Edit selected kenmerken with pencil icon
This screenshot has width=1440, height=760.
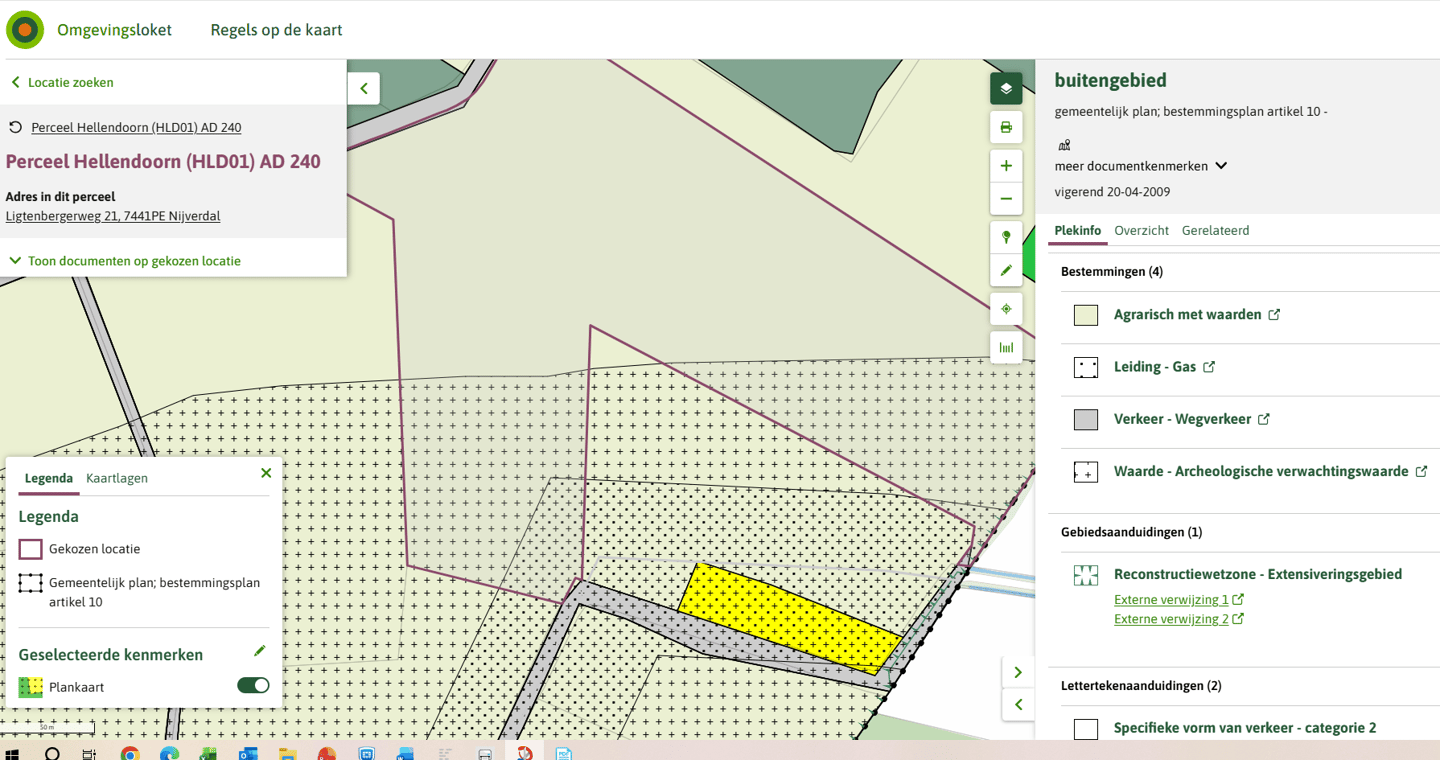[260, 651]
